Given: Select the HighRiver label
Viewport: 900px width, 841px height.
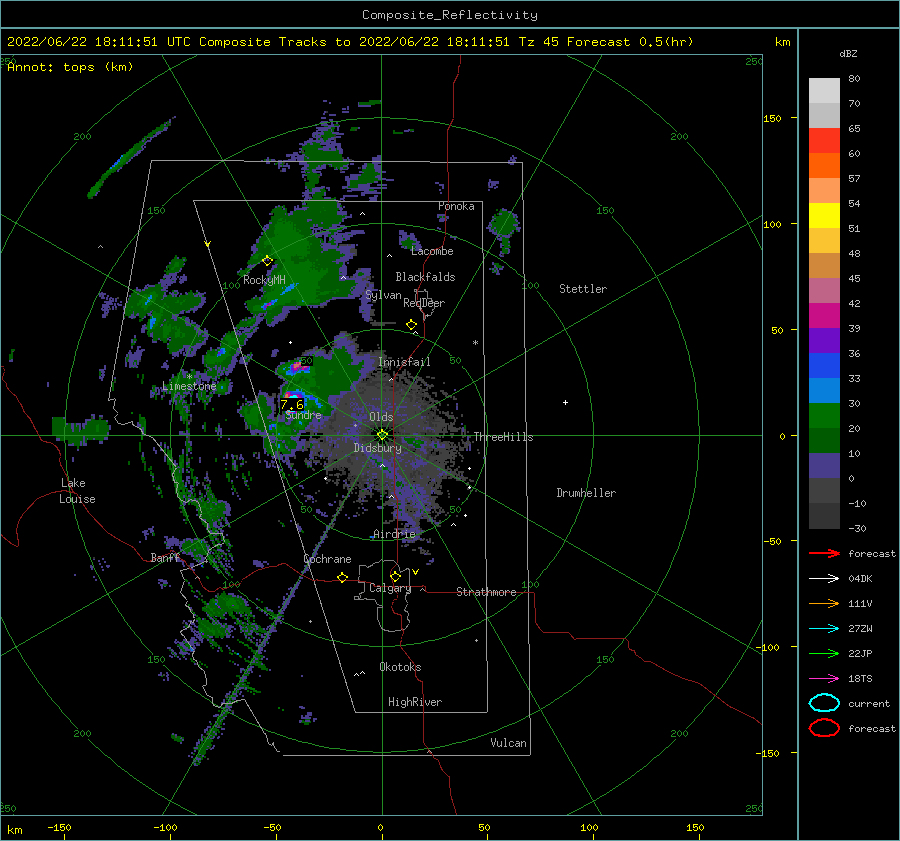Looking at the screenshot, I should click(415, 702).
